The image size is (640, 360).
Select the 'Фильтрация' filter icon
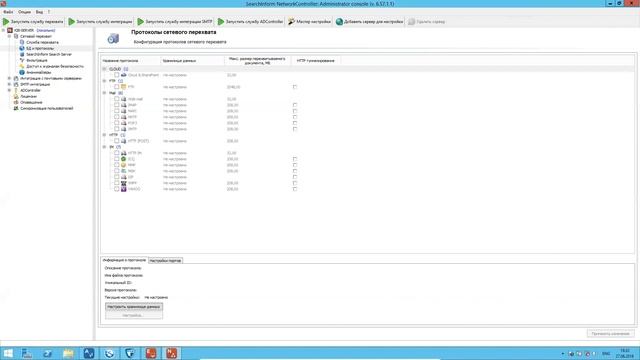pos(22,60)
